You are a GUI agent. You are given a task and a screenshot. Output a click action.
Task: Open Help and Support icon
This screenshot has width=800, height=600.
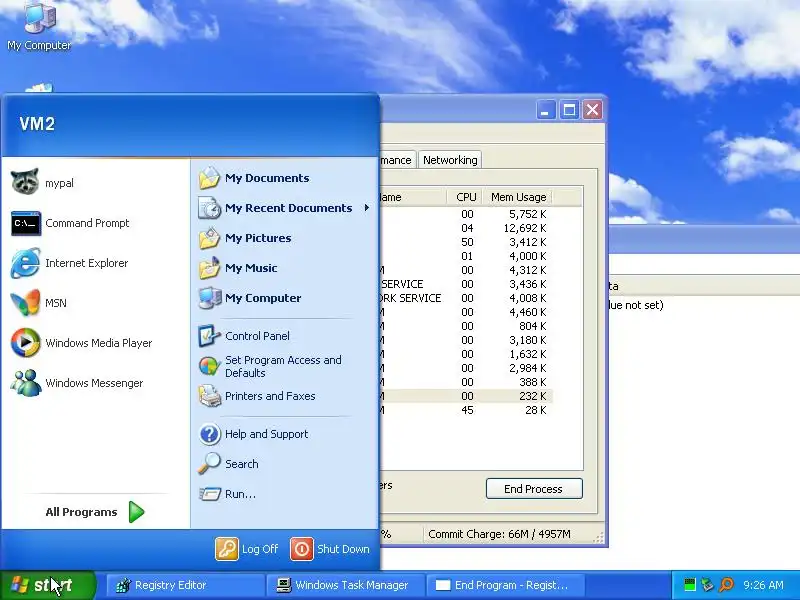click(209, 434)
